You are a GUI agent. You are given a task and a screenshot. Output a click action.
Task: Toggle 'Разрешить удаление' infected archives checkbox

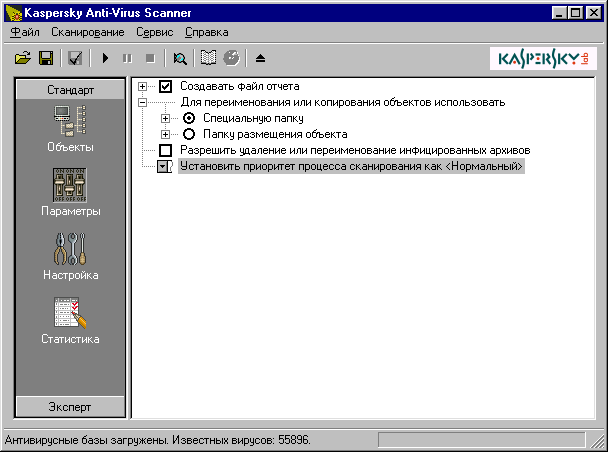point(166,150)
